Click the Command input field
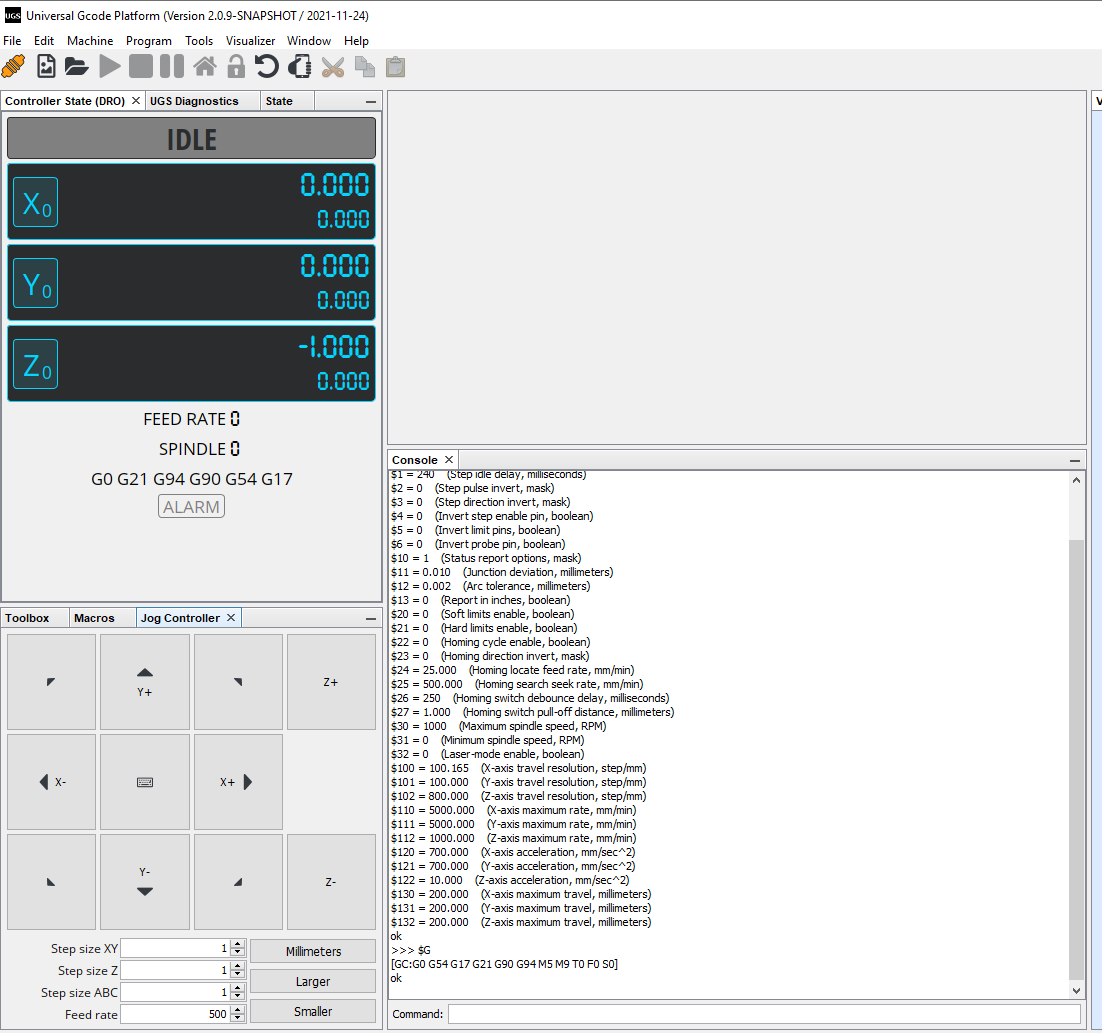Screen dimensions: 1102x1033 764,1014
